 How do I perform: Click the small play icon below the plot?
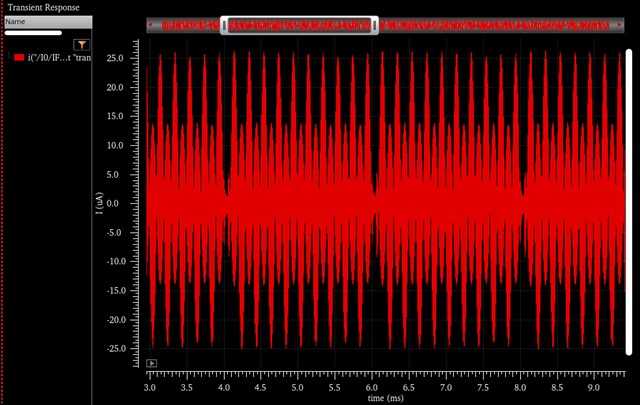tap(151, 363)
